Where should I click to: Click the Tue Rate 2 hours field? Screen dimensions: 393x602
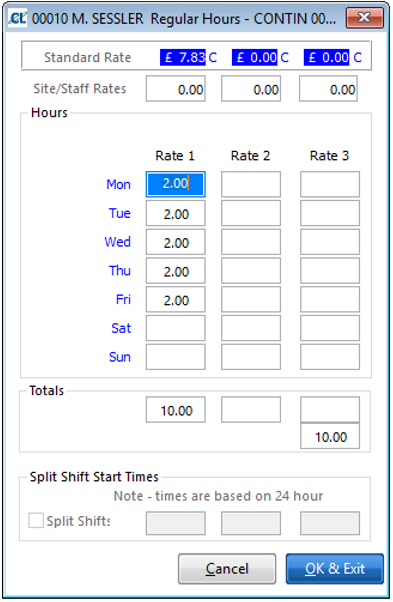pos(251,213)
